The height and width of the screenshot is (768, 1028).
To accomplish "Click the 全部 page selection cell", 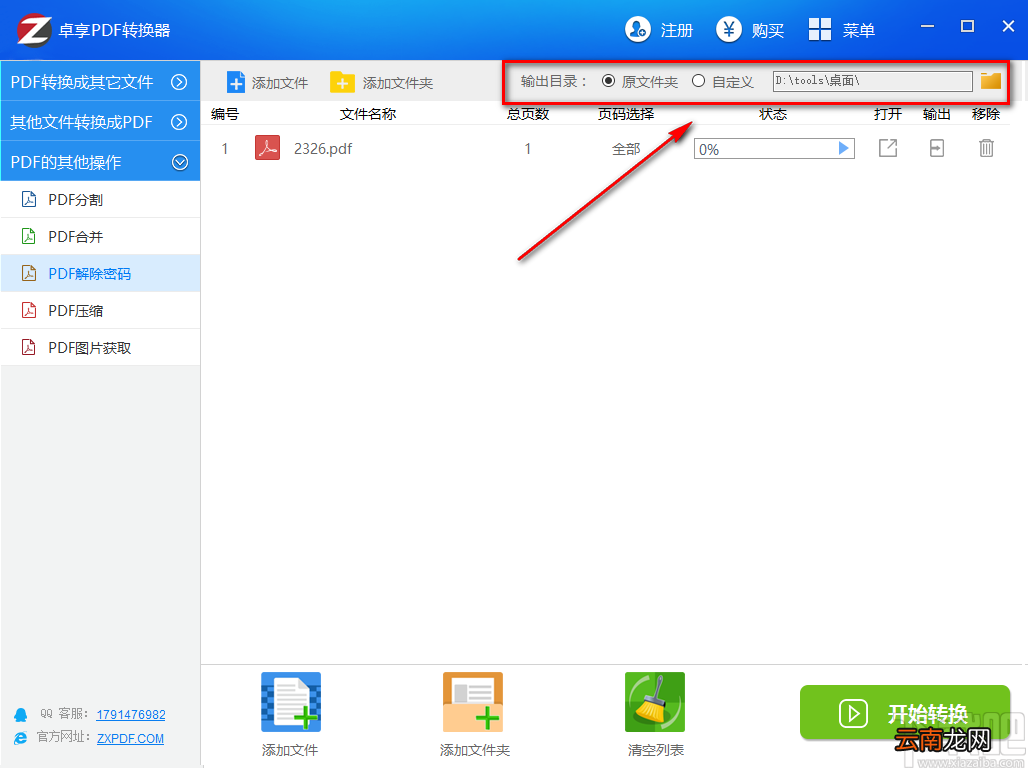I will pyautogui.click(x=626, y=149).
